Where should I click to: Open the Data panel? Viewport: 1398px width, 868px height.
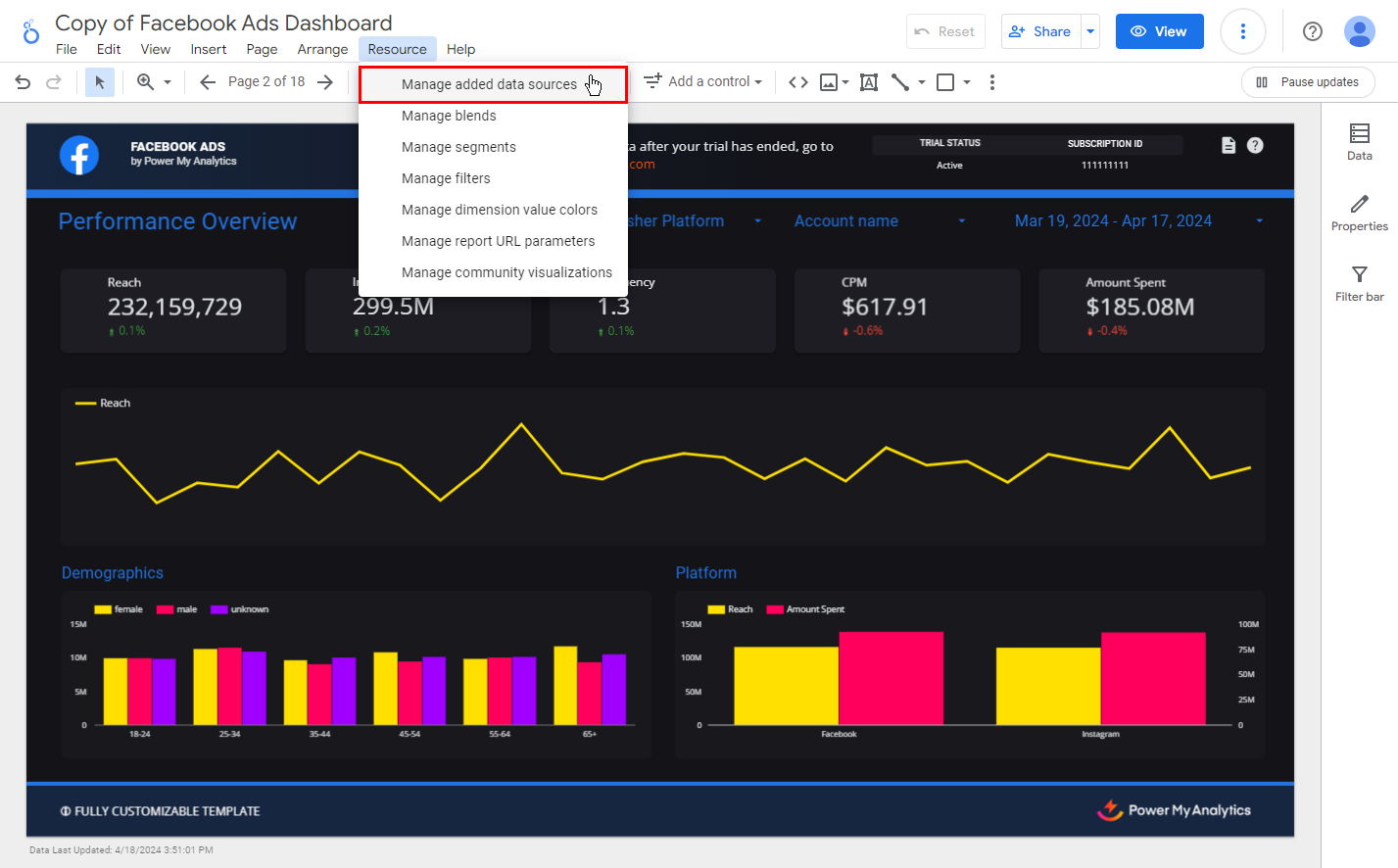[1359, 142]
